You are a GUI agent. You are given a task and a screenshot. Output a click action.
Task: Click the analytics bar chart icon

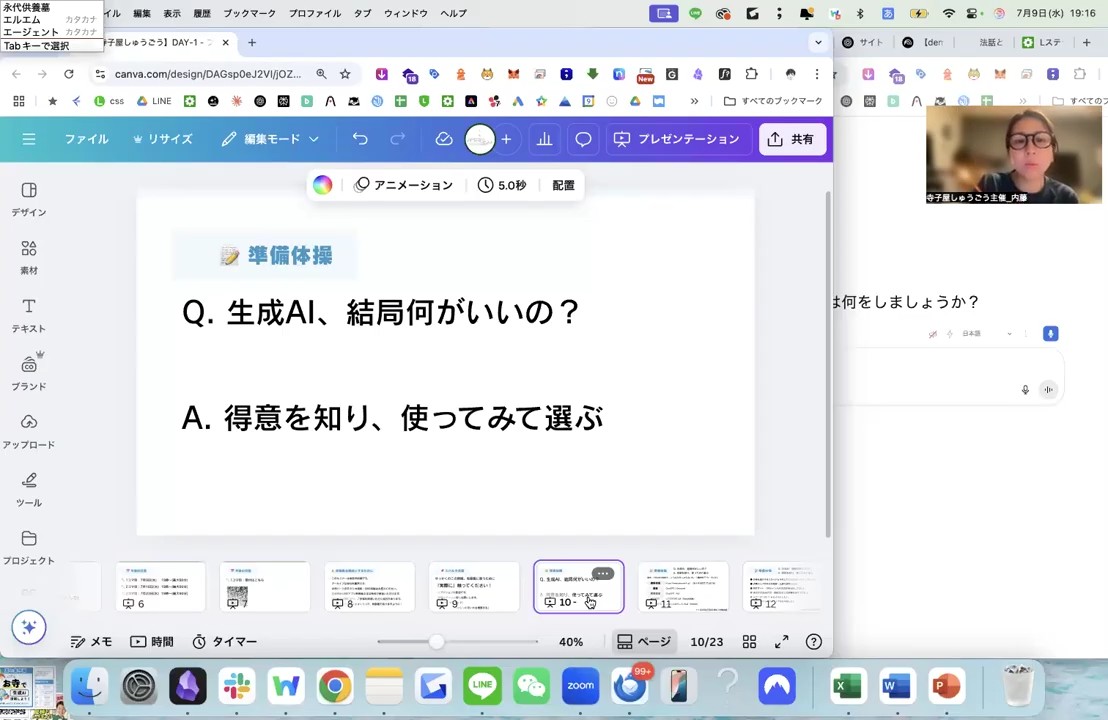pos(544,139)
